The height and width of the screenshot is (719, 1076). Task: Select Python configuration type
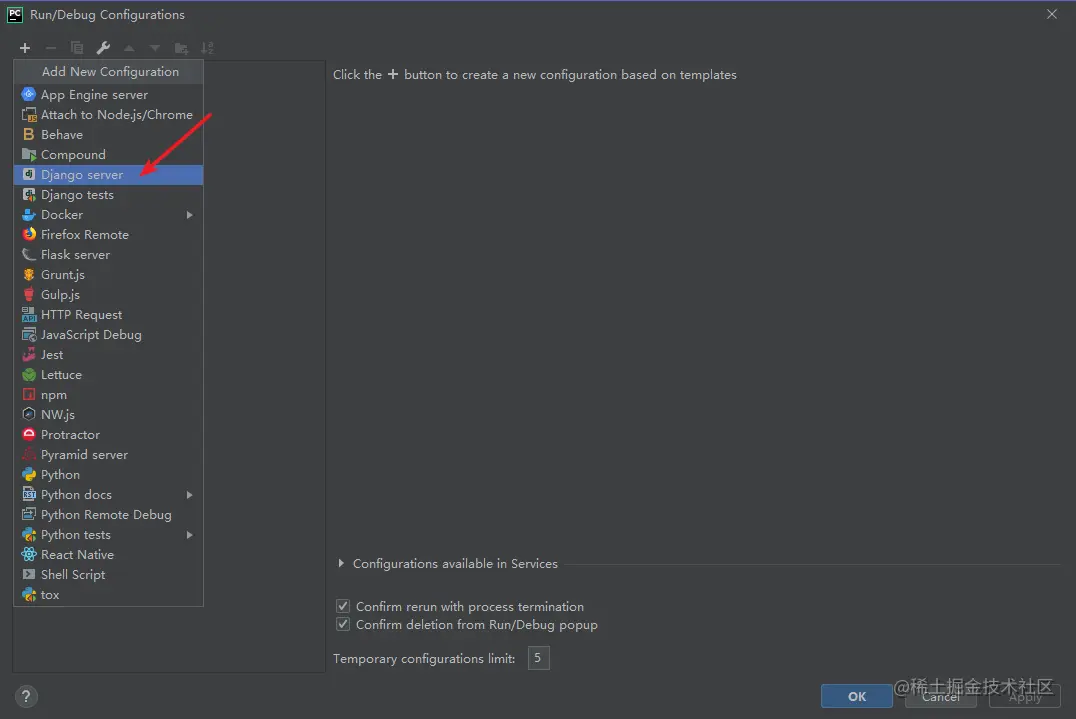pos(108,475)
